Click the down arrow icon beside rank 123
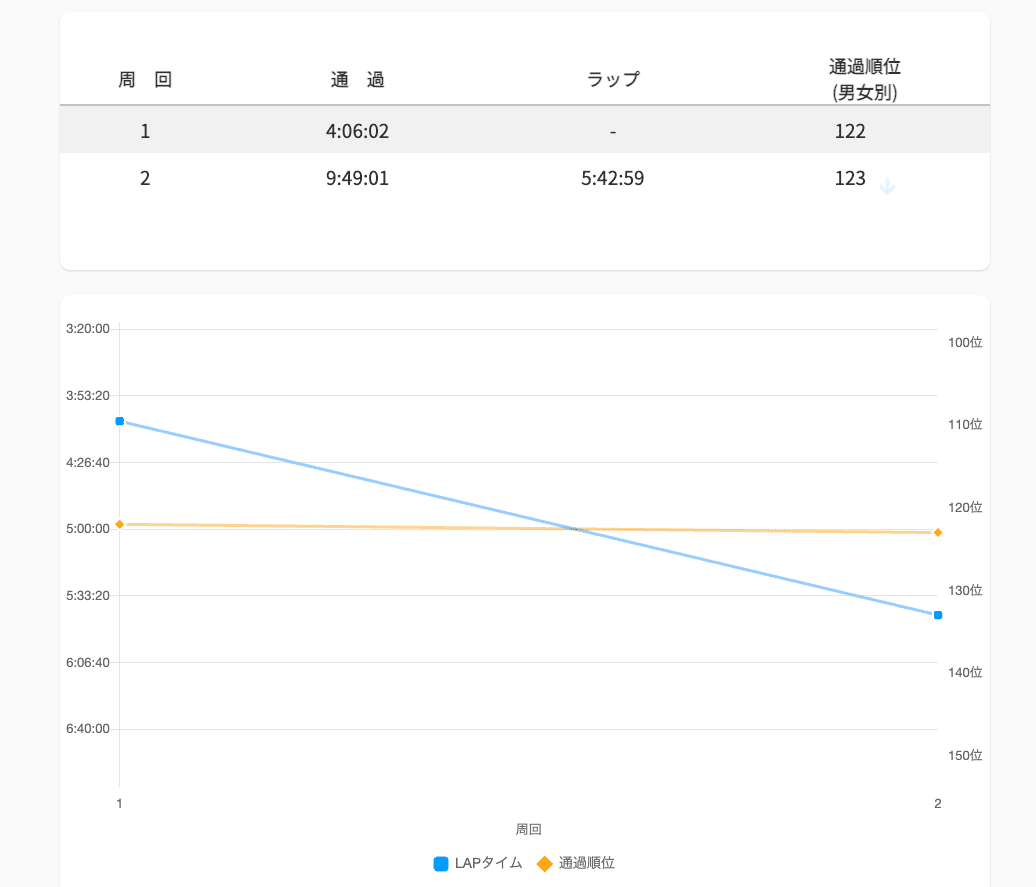Image resolution: width=1036 pixels, height=887 pixels. 886,186
